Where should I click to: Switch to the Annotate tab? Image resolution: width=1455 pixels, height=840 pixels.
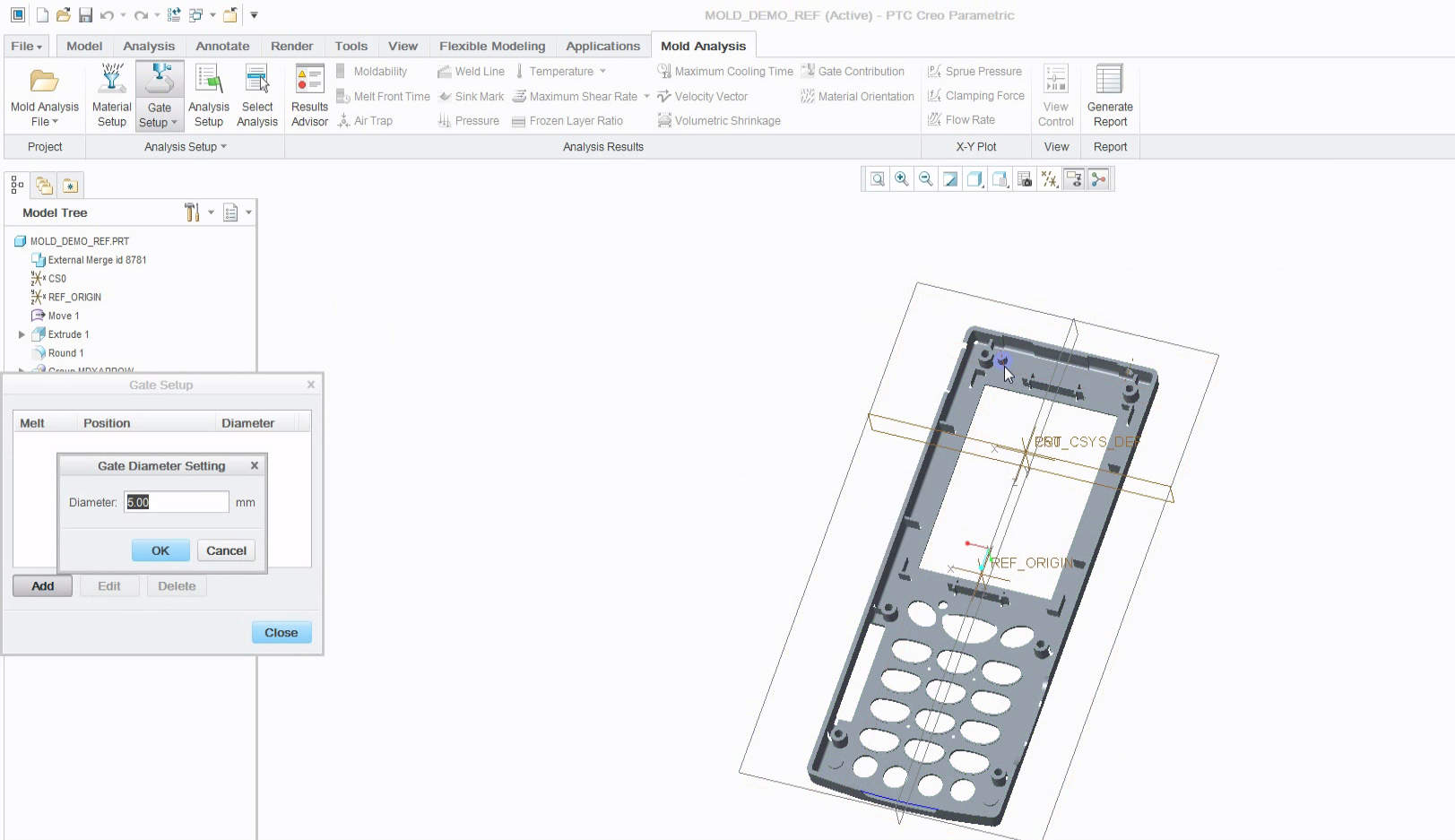[x=222, y=46]
